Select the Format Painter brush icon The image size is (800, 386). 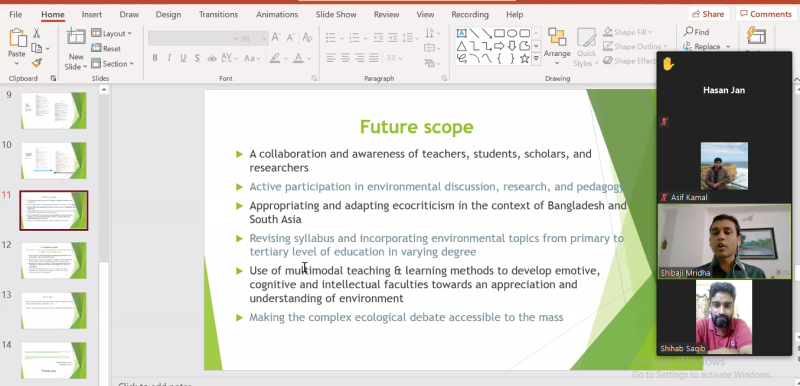click(37, 63)
